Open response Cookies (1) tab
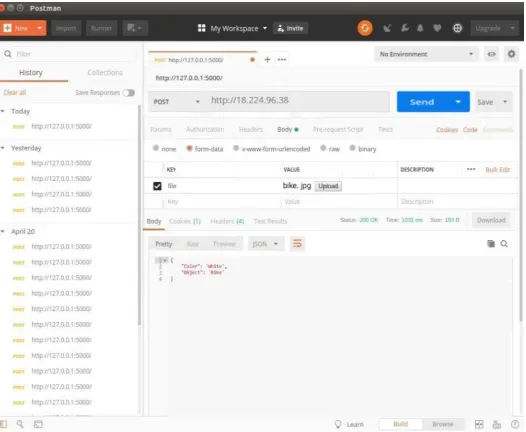Screen dimensions: 526x432 pos(185,221)
